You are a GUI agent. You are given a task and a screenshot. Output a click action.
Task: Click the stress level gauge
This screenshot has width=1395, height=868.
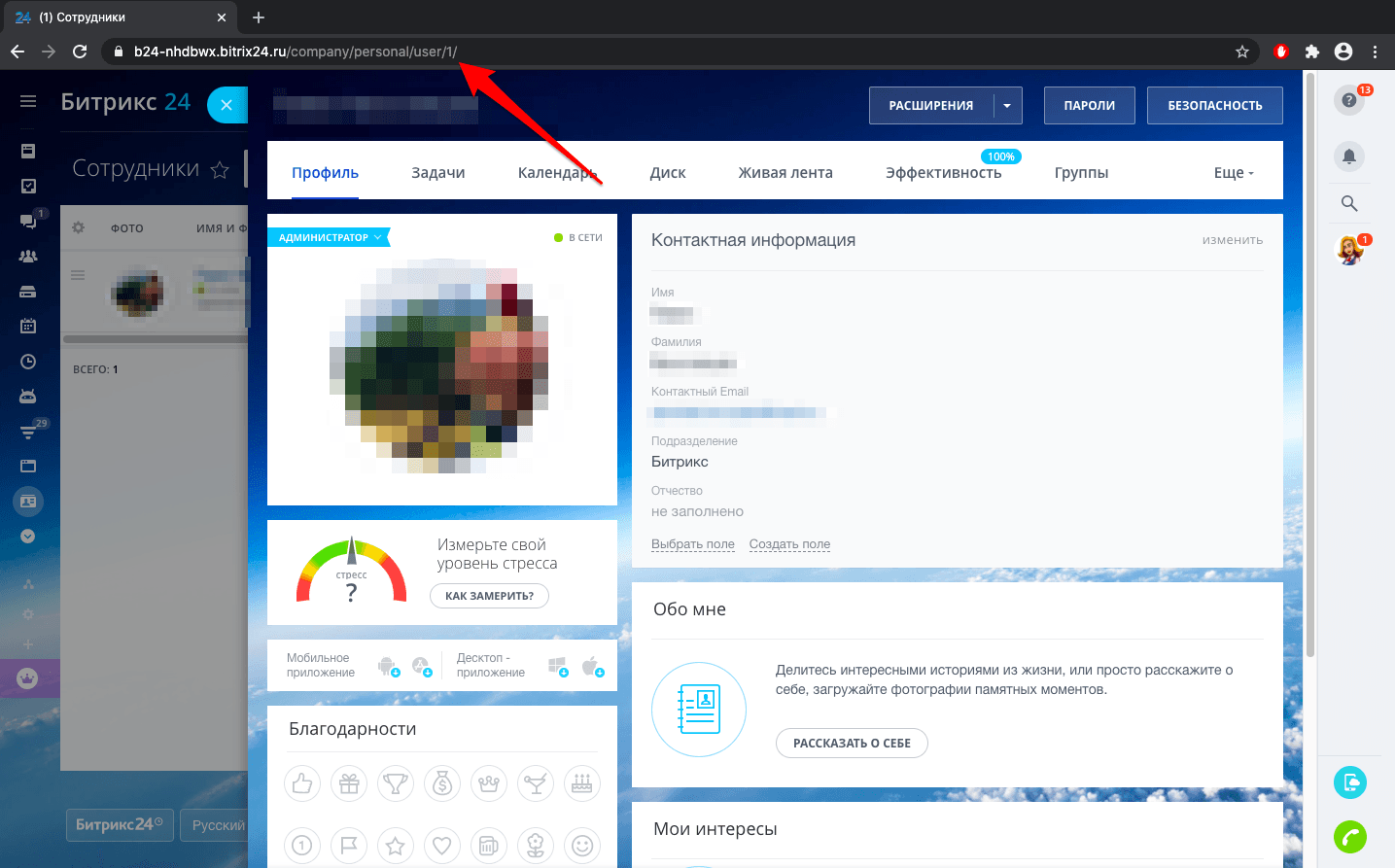[351, 571]
